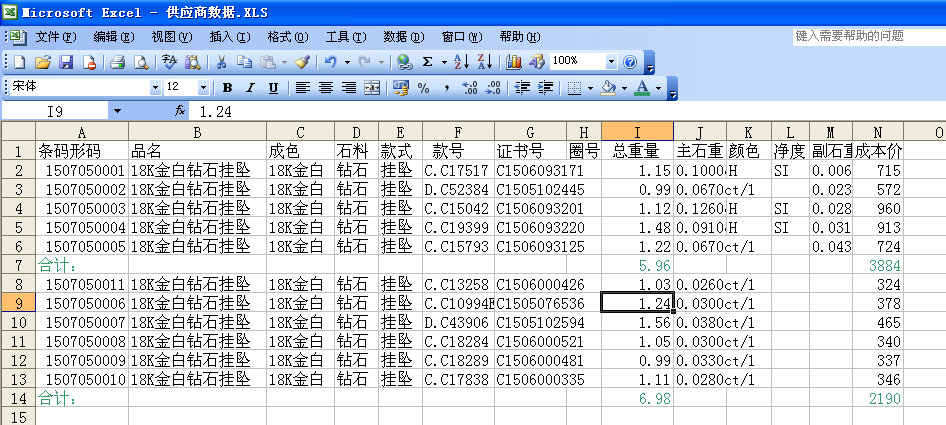The image size is (946, 425).
Task: Click the Merge and Center icon
Action: click(372, 88)
